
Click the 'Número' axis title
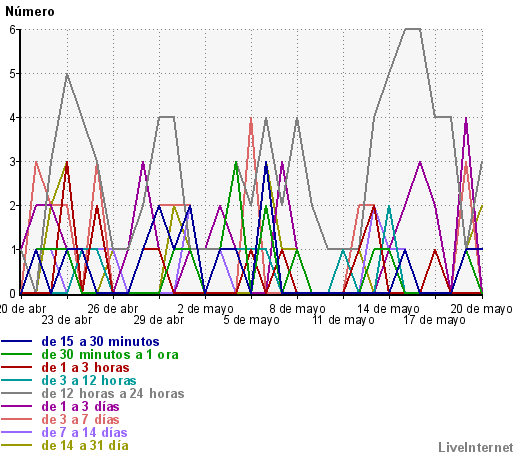pyautogui.click(x=30, y=12)
